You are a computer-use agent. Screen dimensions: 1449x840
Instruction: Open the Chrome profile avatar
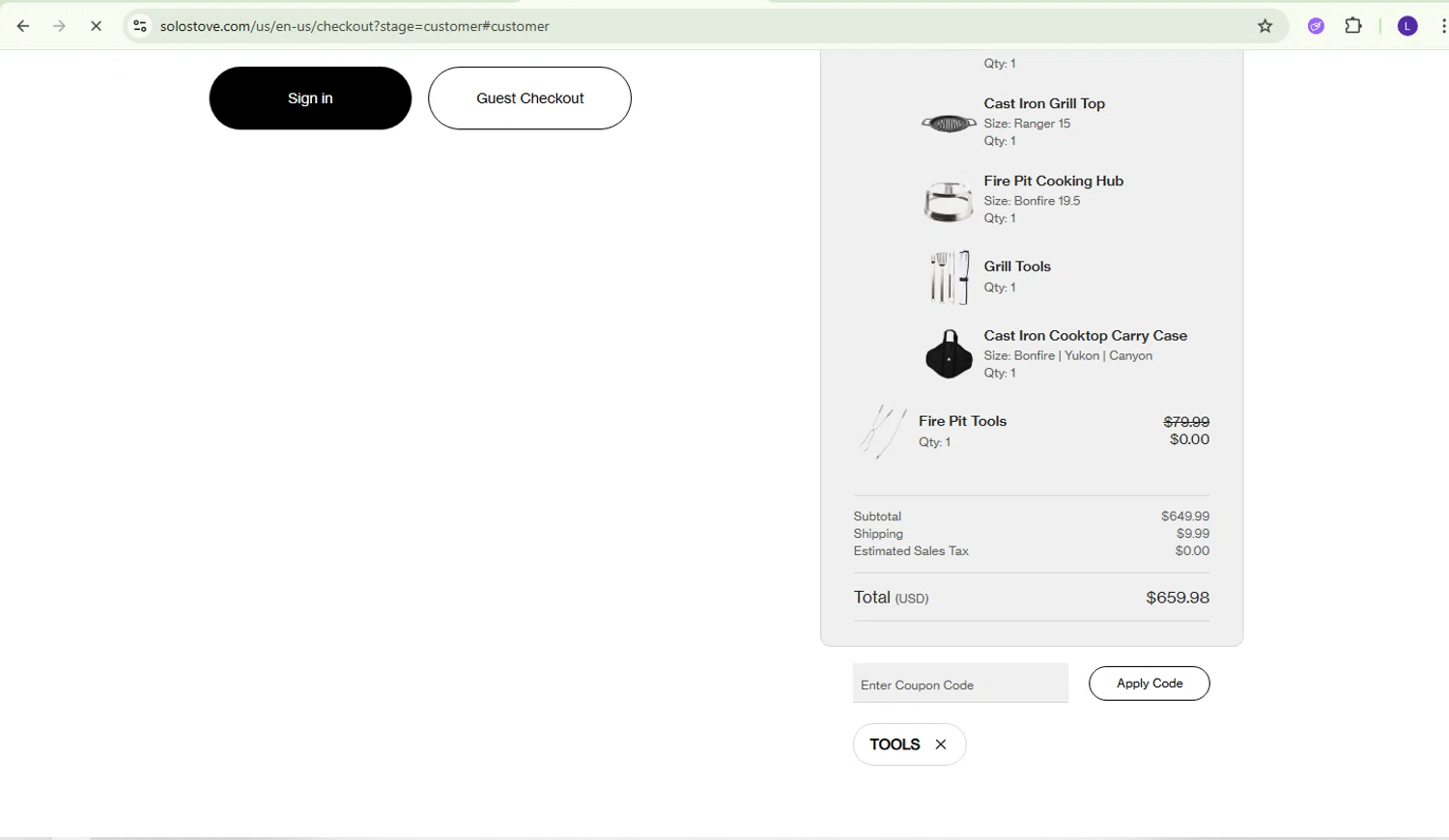1407,26
